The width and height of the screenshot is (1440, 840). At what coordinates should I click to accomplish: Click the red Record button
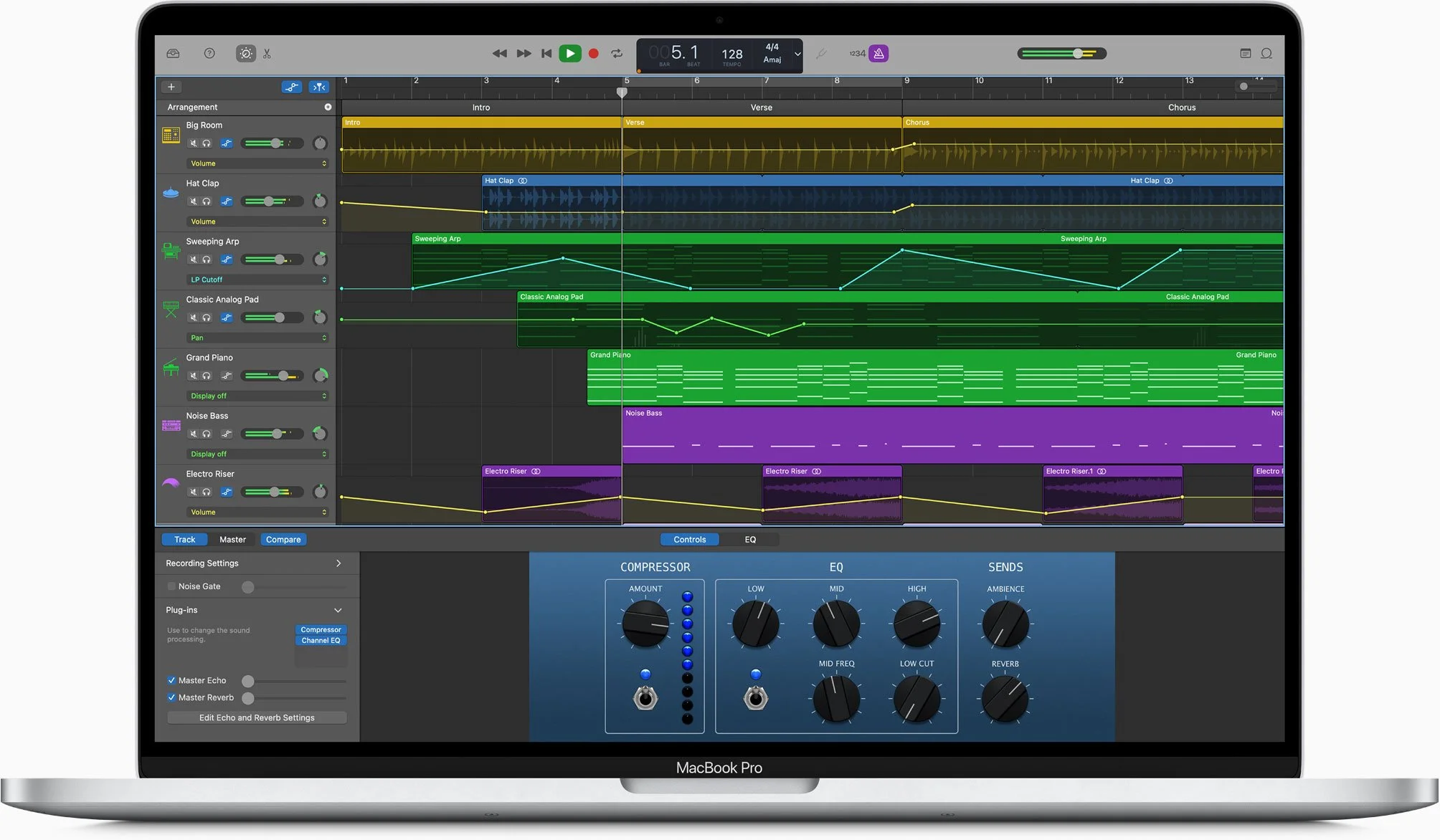[593, 54]
